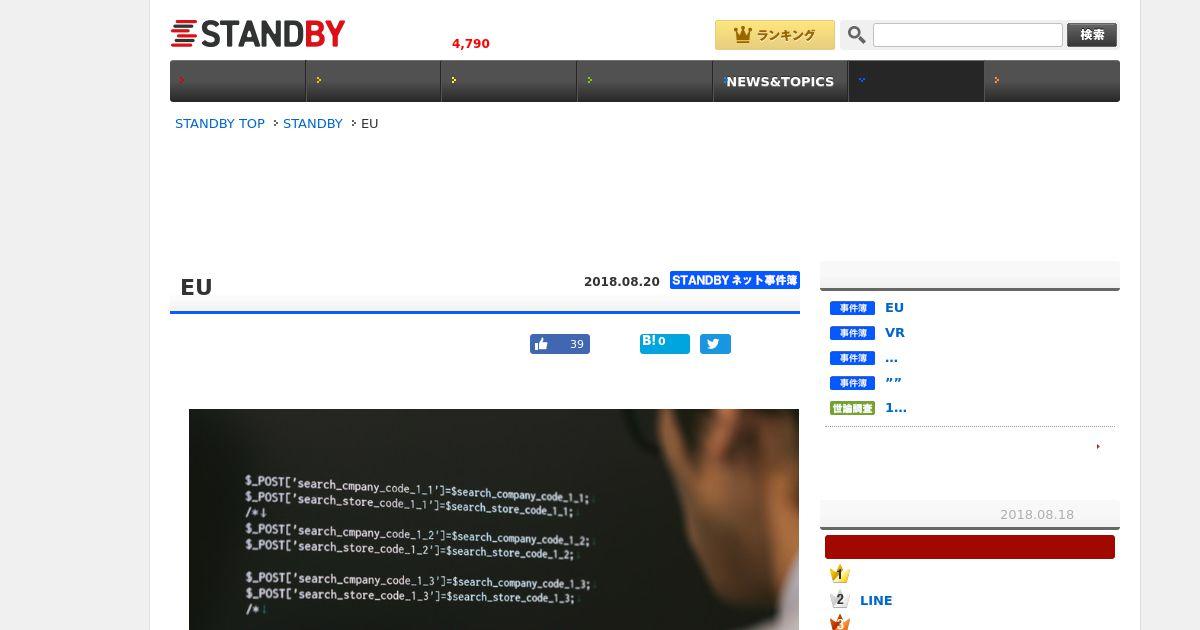Focus the header search input field
The width and height of the screenshot is (1200, 630).
point(967,35)
